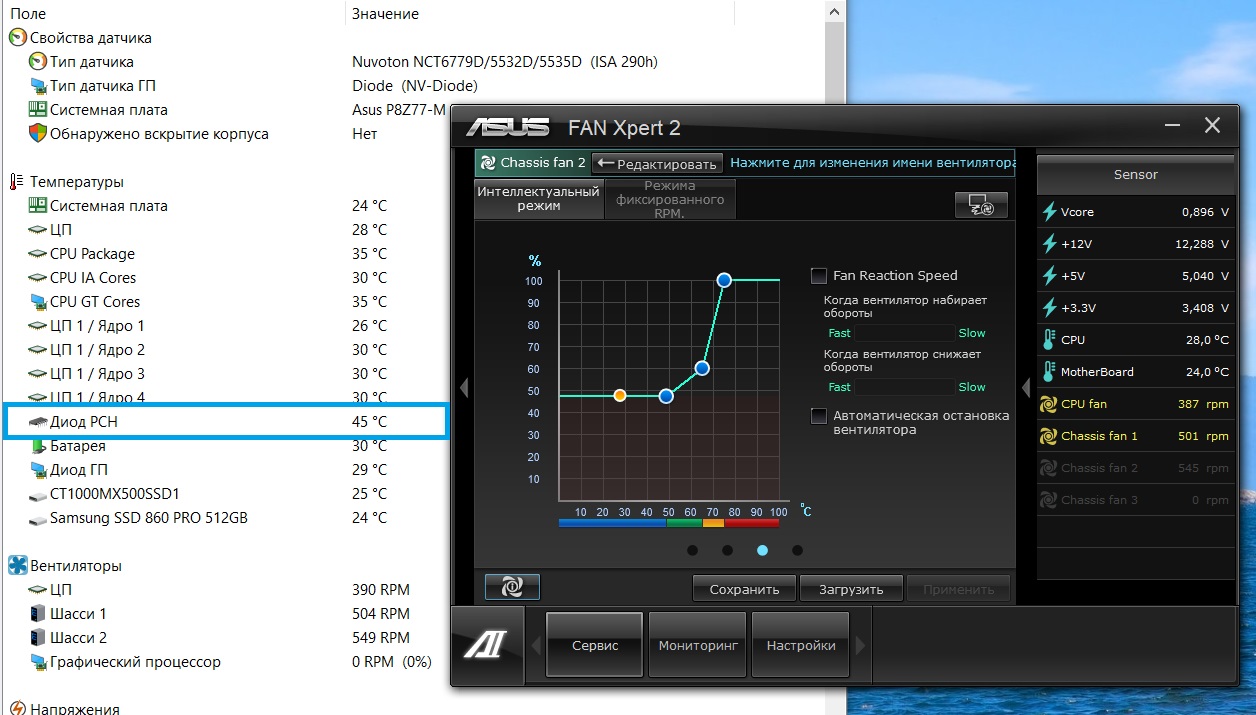1256x715 pixels.
Task: Click the CPU thermometer sensor icon
Action: click(x=1049, y=340)
